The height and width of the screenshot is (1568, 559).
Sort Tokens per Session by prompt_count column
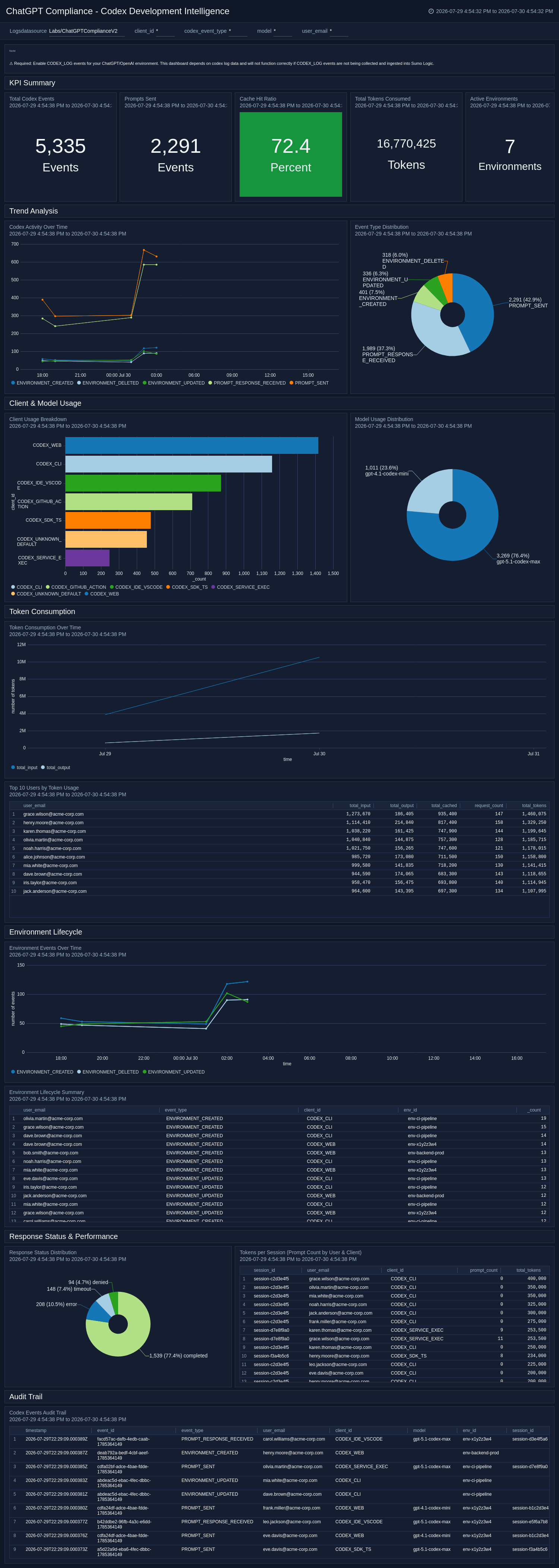(x=483, y=1270)
